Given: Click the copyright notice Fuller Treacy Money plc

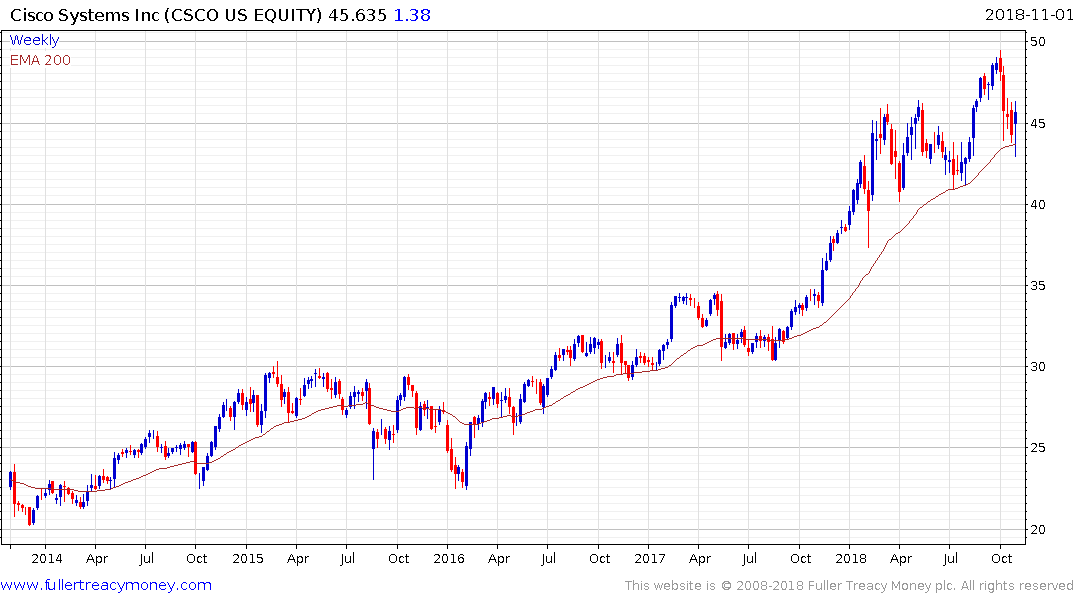Looking at the screenshot, I should [849, 586].
